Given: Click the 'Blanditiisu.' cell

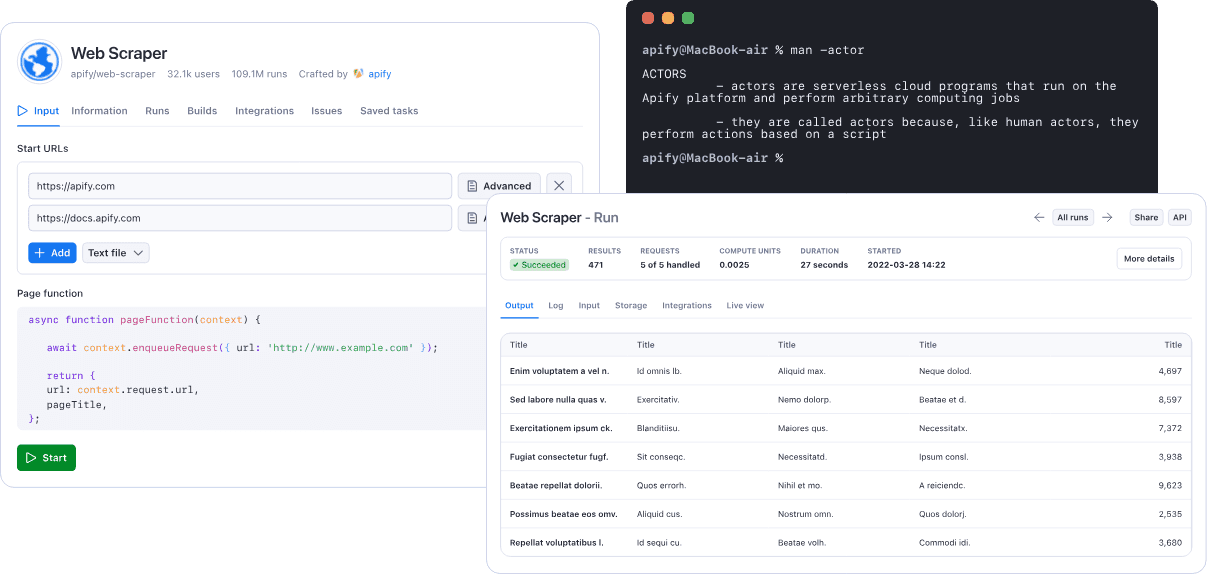Looking at the screenshot, I should 658,428.
